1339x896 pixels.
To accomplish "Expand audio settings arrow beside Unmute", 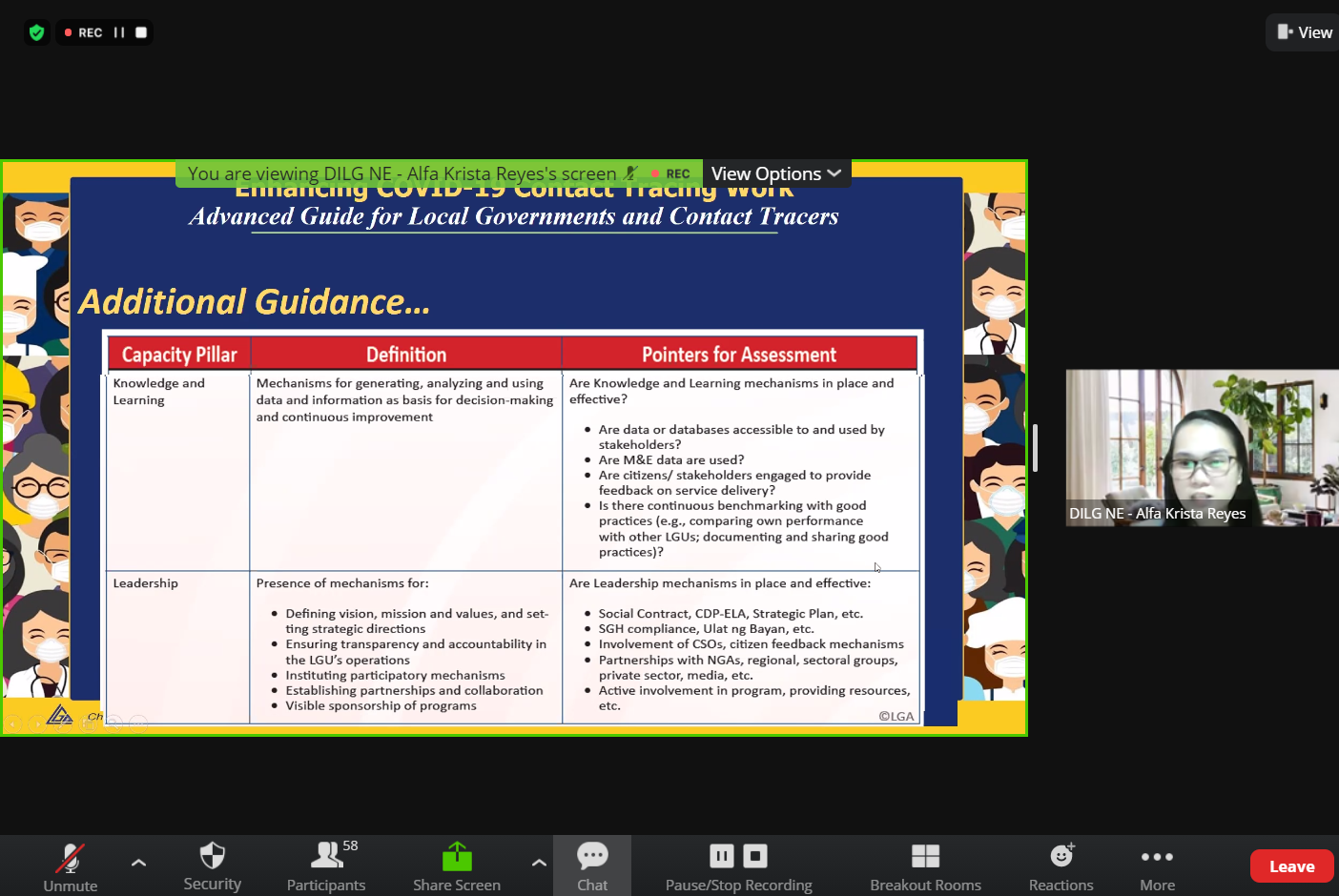I will coord(138,863).
